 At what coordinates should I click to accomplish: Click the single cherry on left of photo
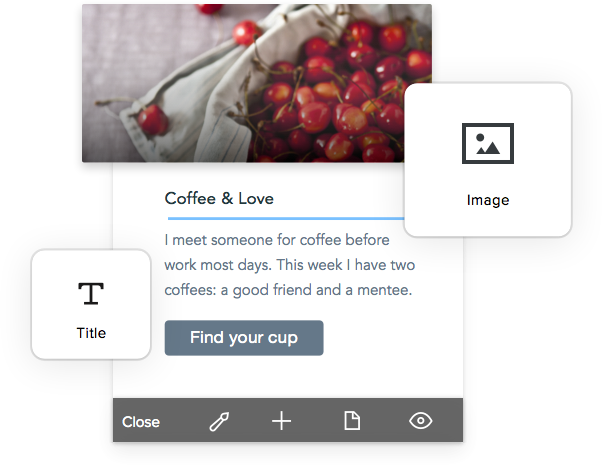[x=152, y=119]
